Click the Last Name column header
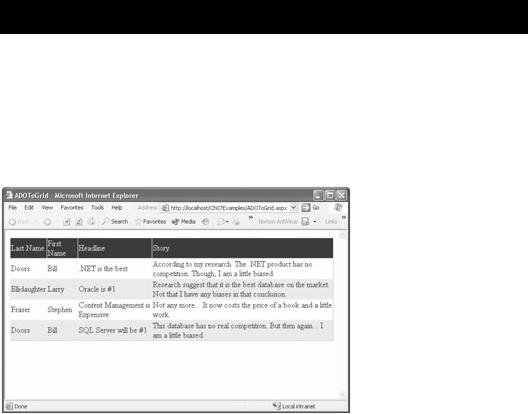The width and height of the screenshot is (528, 414). pyautogui.click(x=28, y=248)
